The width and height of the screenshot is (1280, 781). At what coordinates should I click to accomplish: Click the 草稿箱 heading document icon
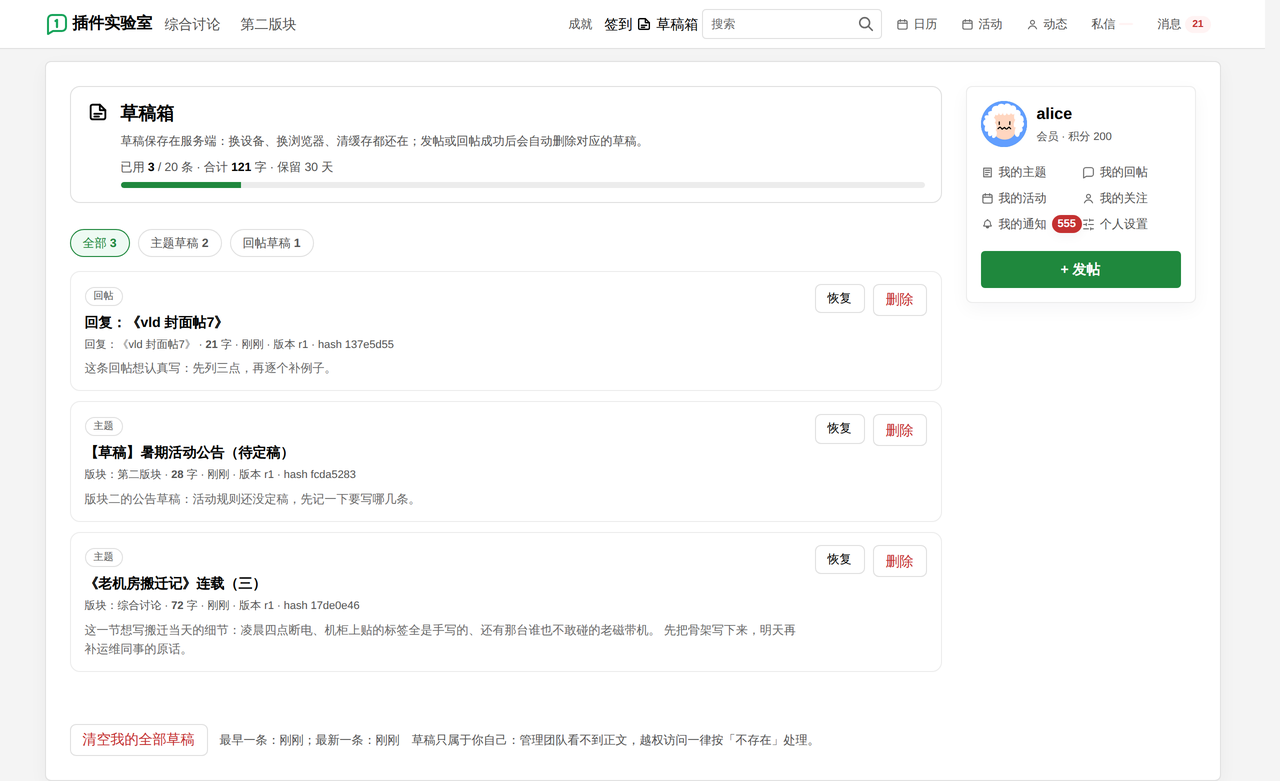pyautogui.click(x=98, y=112)
